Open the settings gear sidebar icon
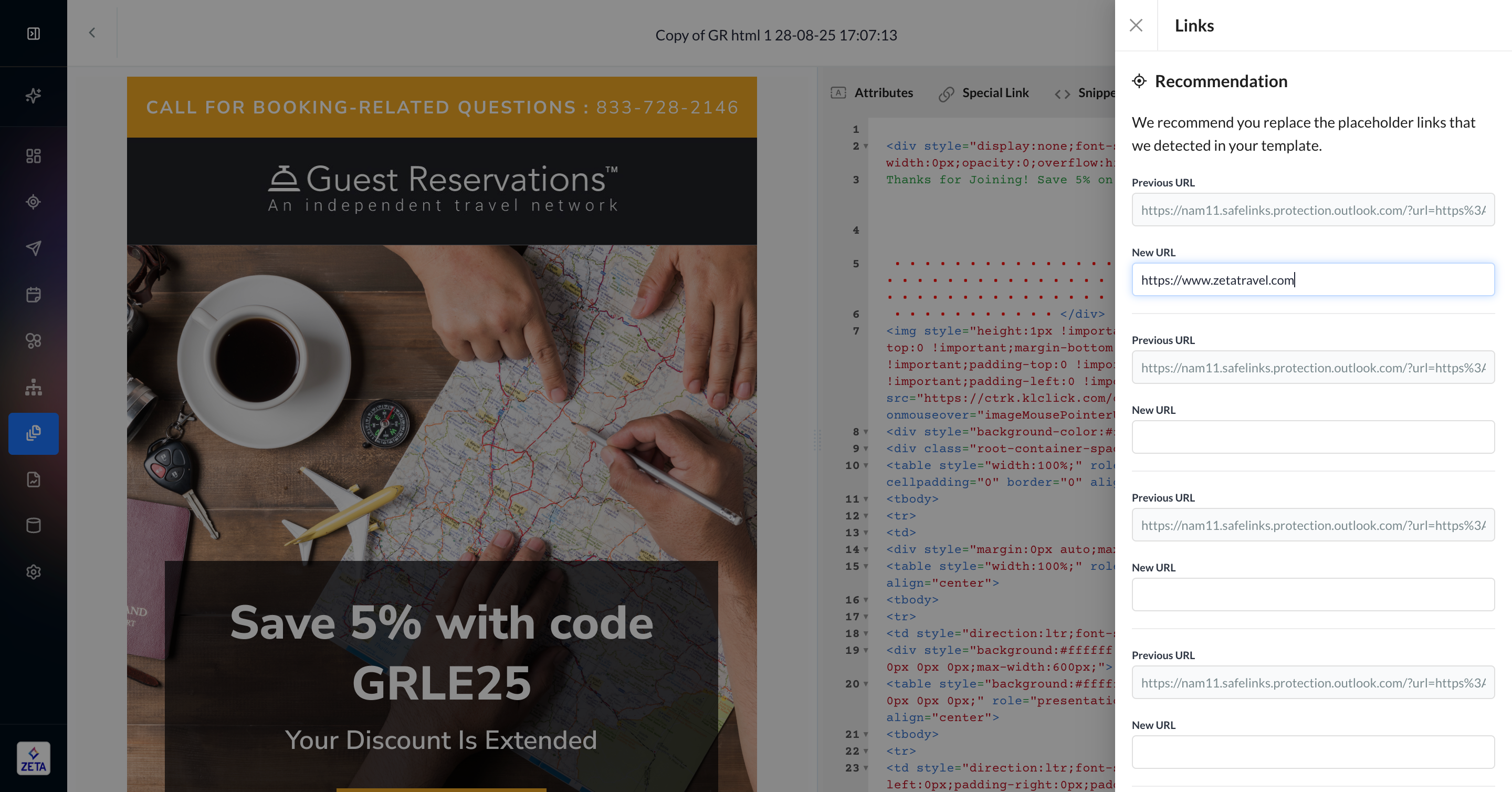1512x792 pixels. coord(34,572)
